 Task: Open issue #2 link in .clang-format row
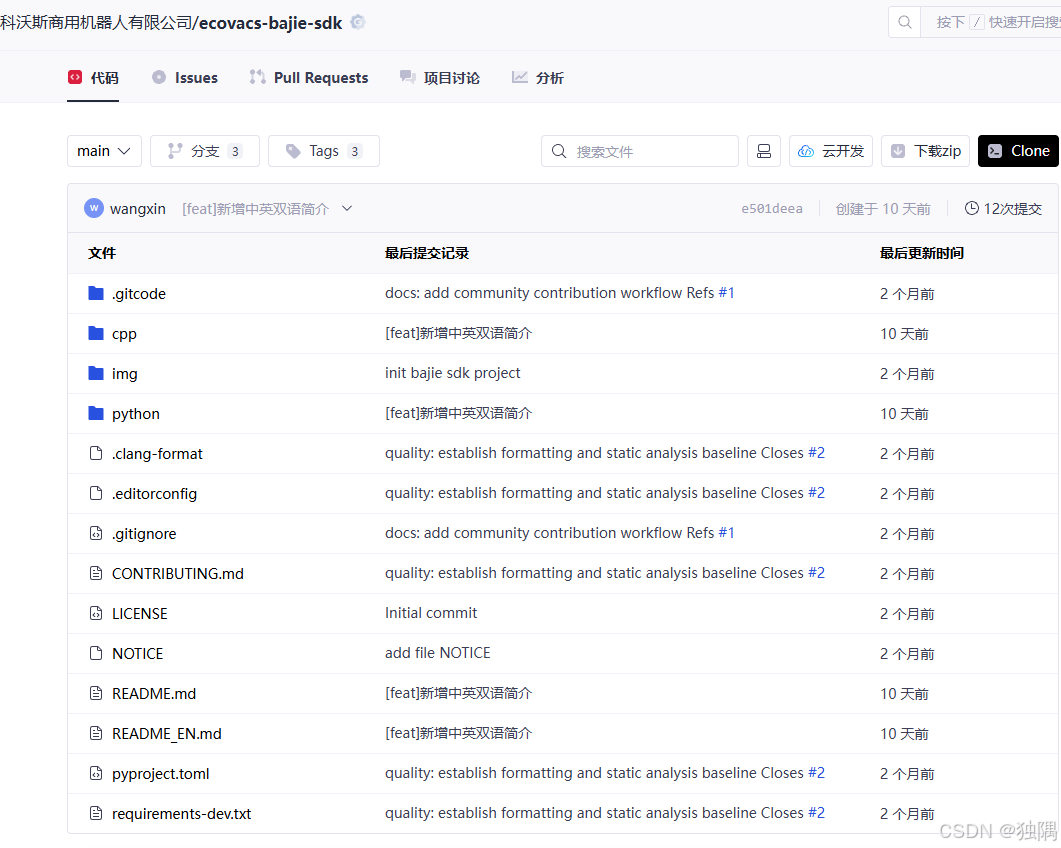(x=816, y=452)
